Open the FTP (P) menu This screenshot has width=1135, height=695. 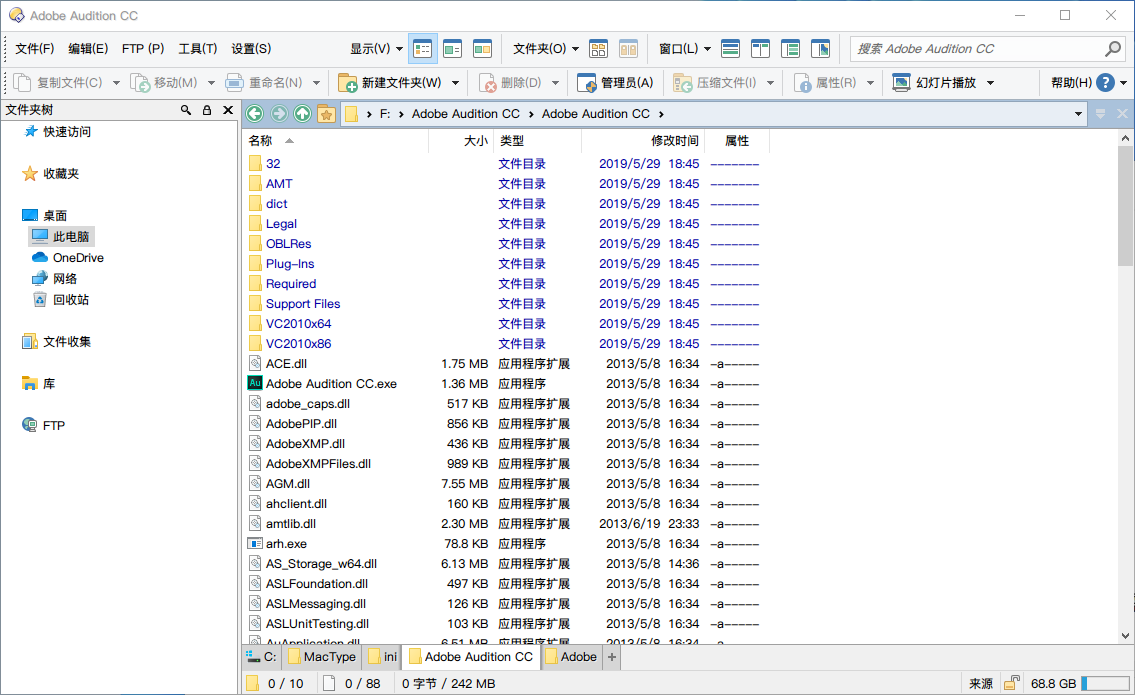coord(143,49)
